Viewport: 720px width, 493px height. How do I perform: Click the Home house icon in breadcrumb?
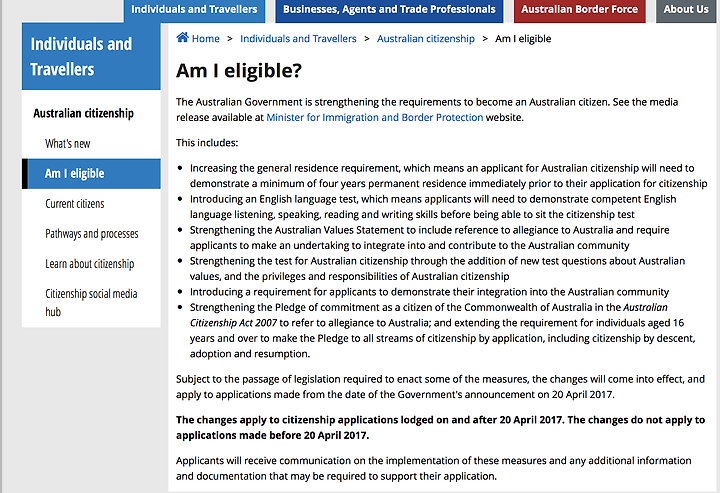click(x=182, y=38)
